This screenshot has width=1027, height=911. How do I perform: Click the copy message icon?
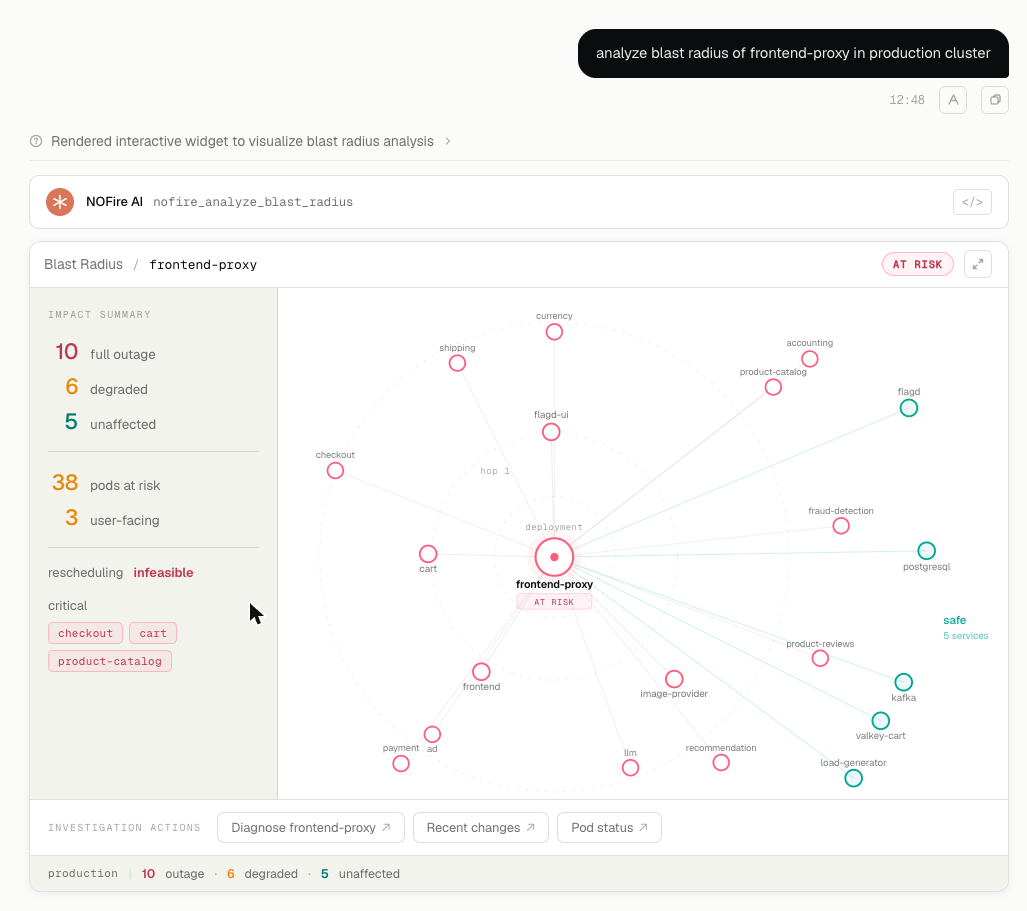[994, 100]
